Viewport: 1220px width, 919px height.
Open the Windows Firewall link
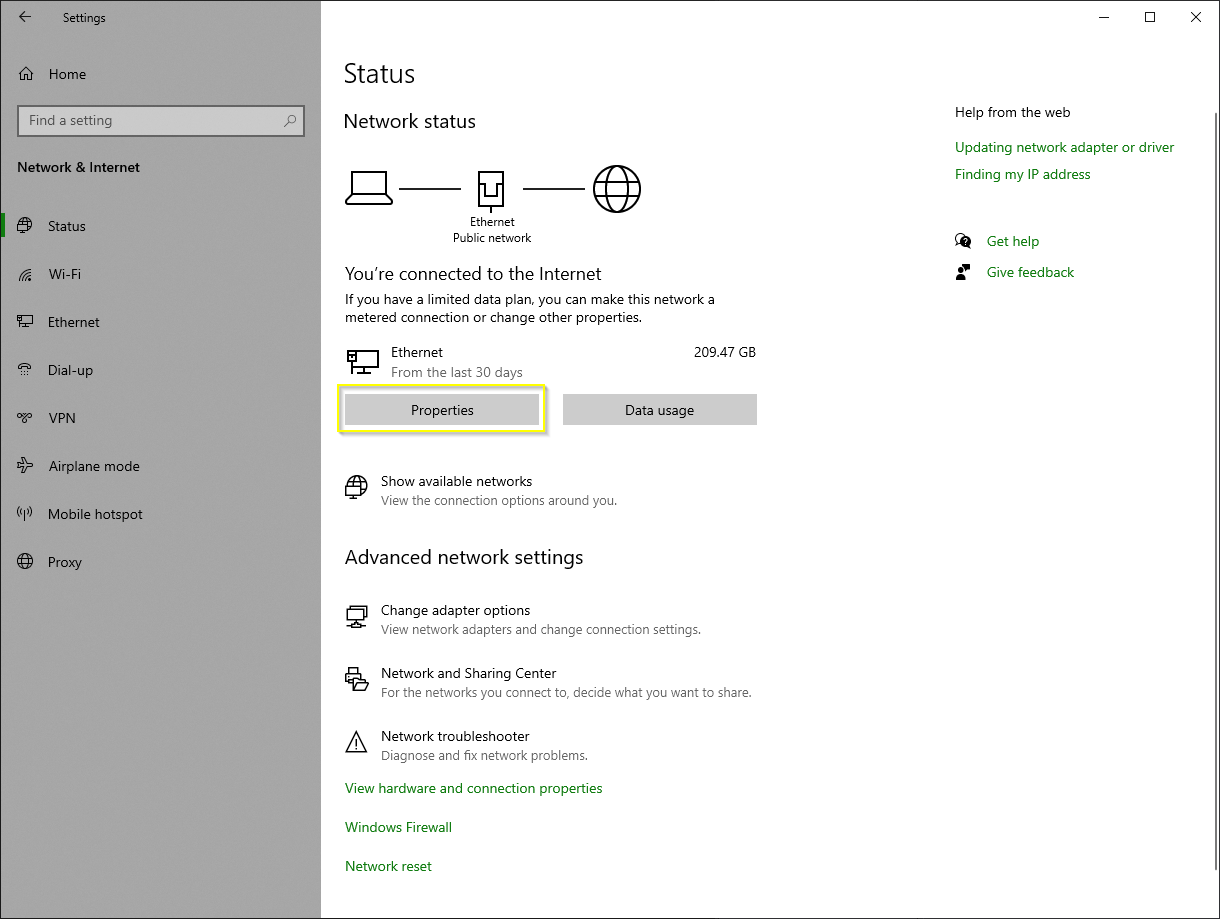pyautogui.click(x=399, y=827)
